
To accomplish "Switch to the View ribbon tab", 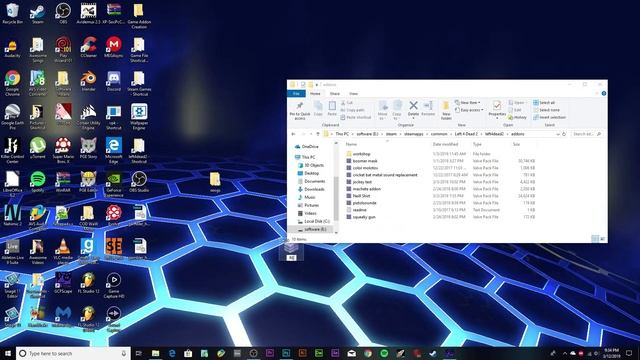I will (x=353, y=93).
